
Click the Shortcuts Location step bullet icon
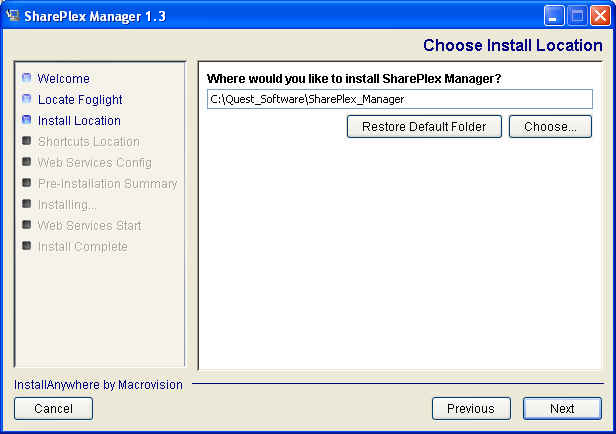coord(26,141)
